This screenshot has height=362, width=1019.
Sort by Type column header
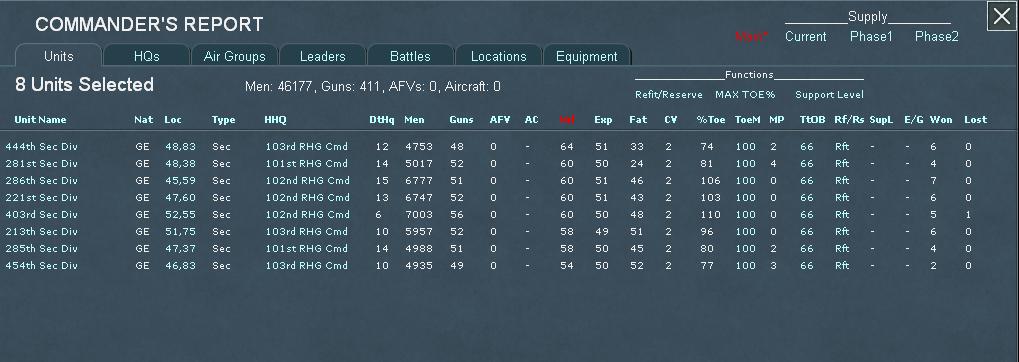[223, 120]
